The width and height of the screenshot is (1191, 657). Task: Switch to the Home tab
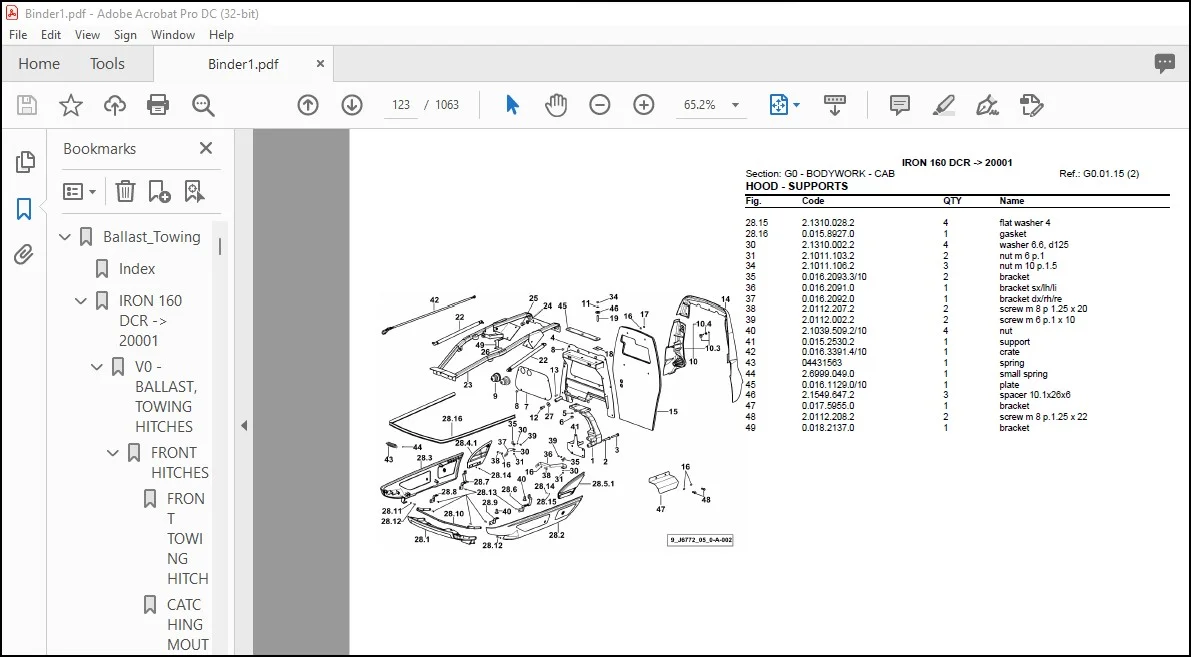click(x=39, y=64)
